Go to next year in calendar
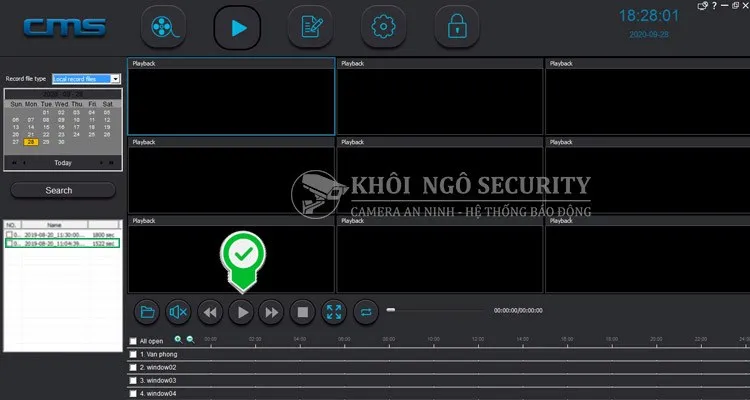The width and height of the screenshot is (750, 400). pyautogui.click(x=111, y=163)
